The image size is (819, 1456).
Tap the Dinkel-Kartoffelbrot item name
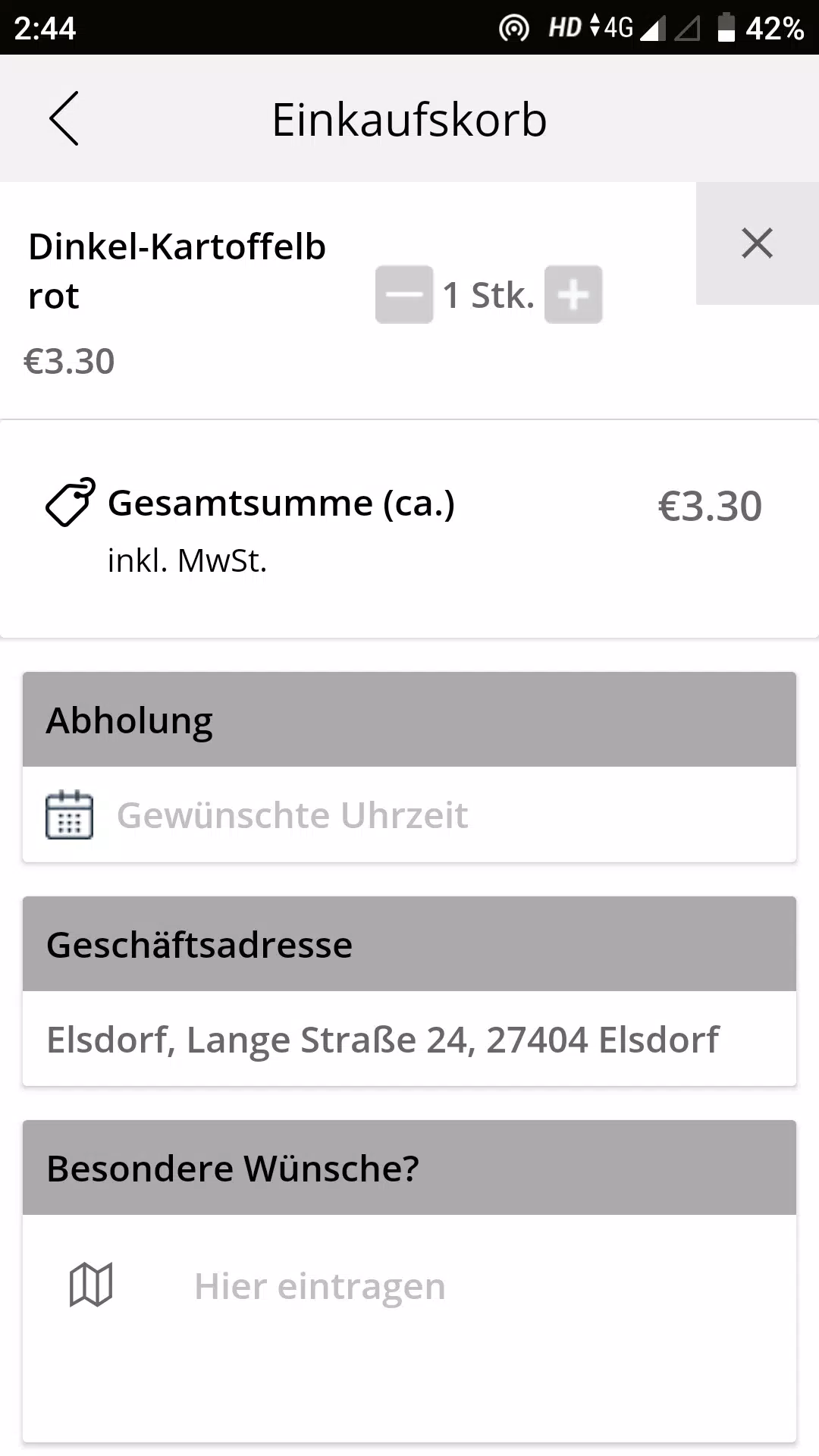[177, 271]
